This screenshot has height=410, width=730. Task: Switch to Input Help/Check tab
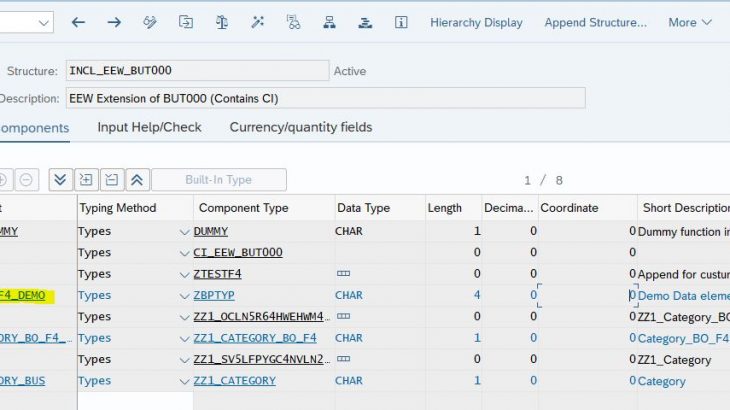tap(149, 128)
